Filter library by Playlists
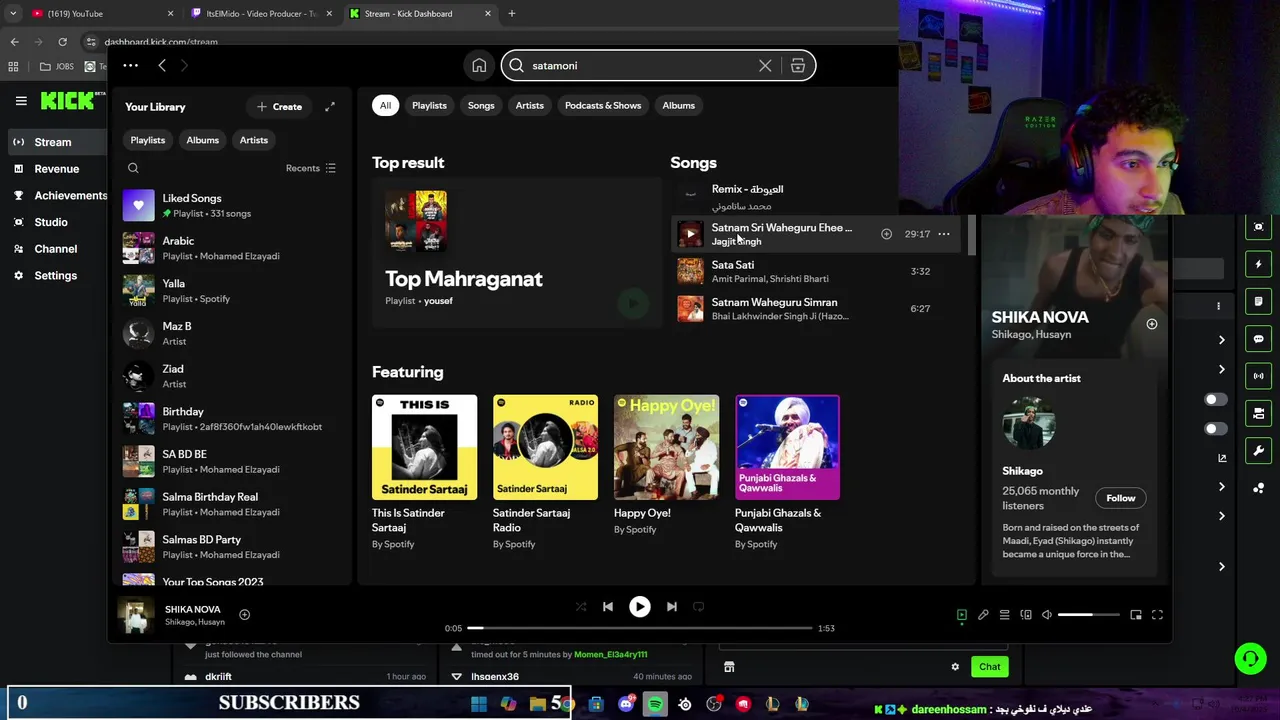The width and height of the screenshot is (1280, 720). click(147, 140)
